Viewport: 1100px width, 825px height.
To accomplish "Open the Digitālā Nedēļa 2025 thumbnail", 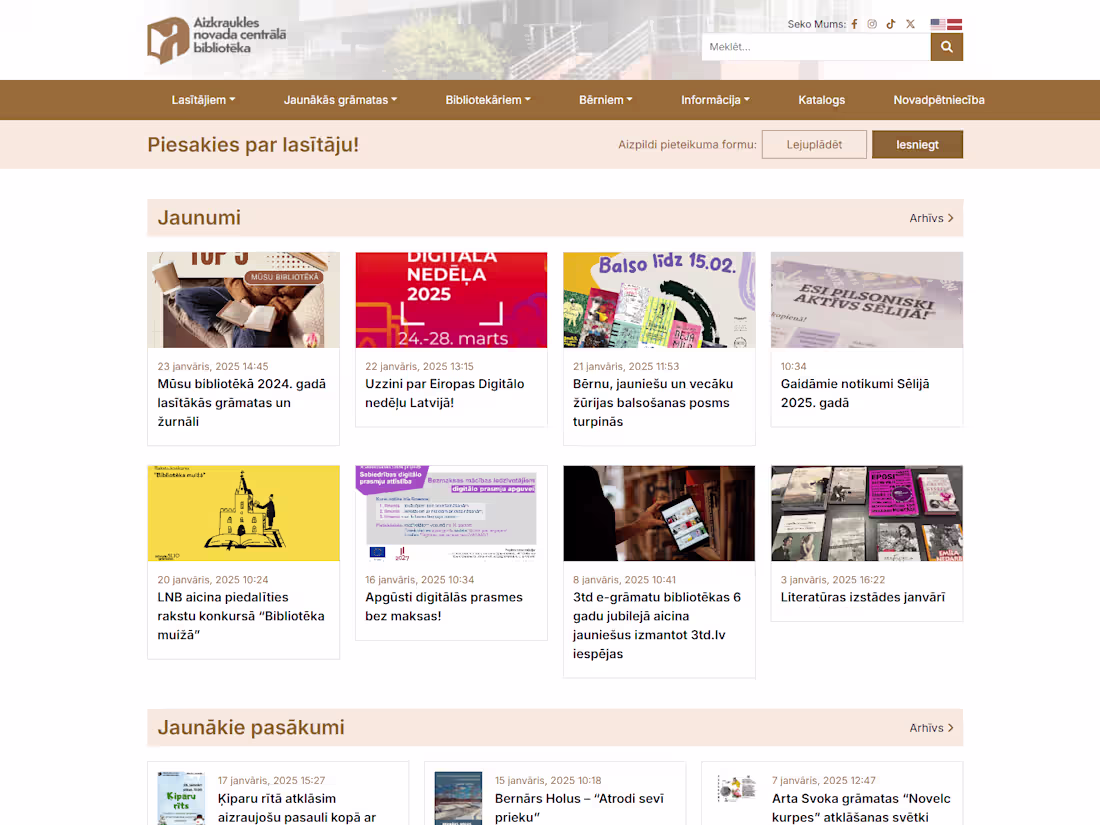I will [451, 300].
